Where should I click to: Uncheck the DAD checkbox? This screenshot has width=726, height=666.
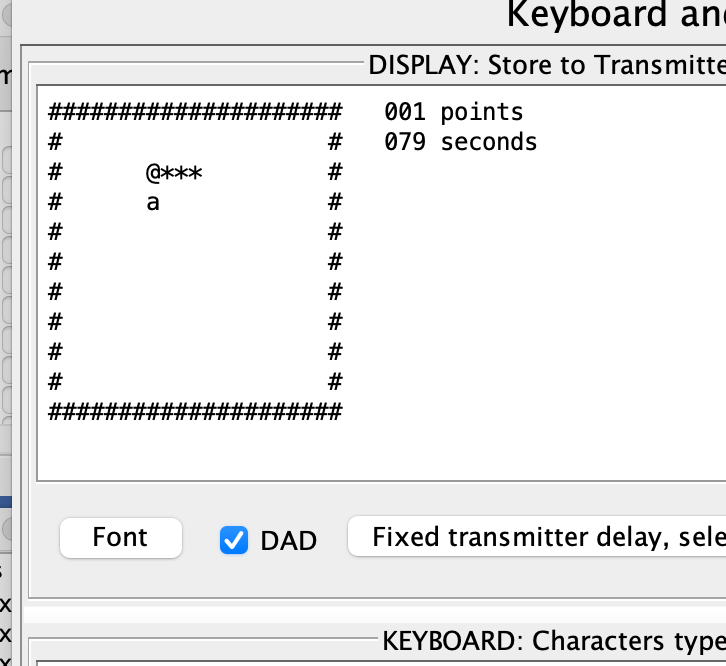pyautogui.click(x=234, y=540)
